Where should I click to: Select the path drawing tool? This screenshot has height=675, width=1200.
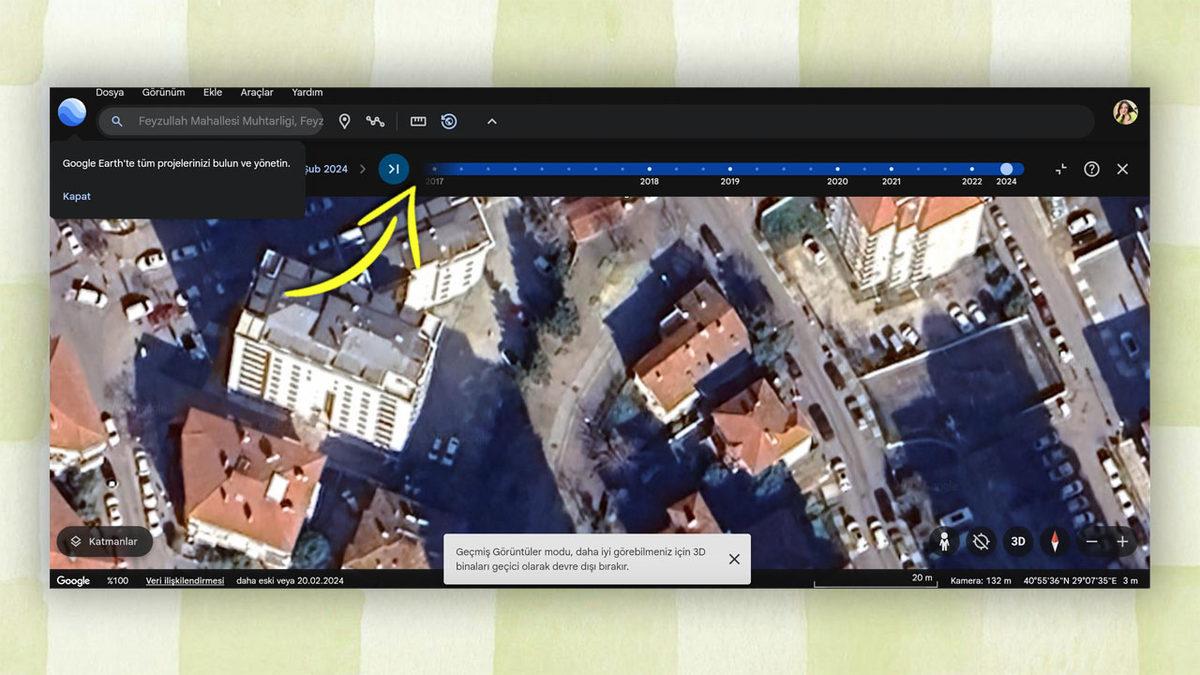(x=375, y=121)
